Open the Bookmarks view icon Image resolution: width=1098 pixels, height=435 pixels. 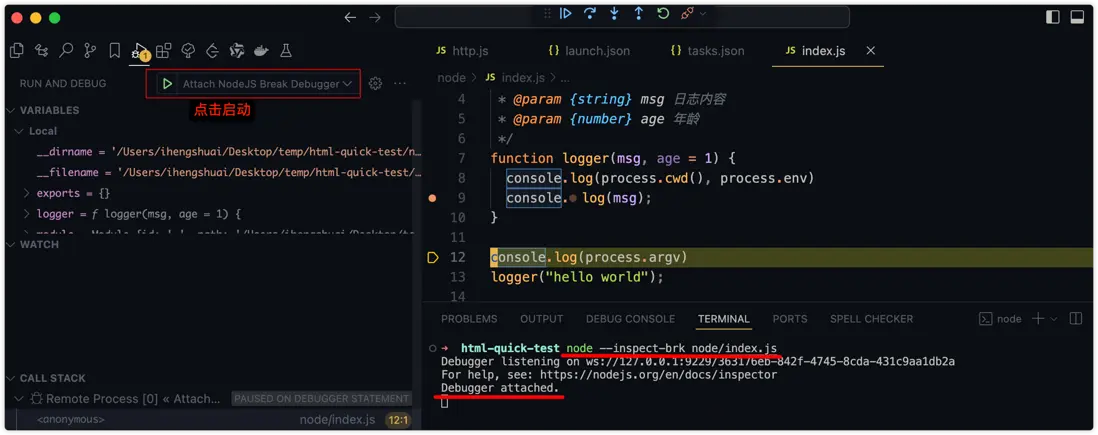click(115, 50)
